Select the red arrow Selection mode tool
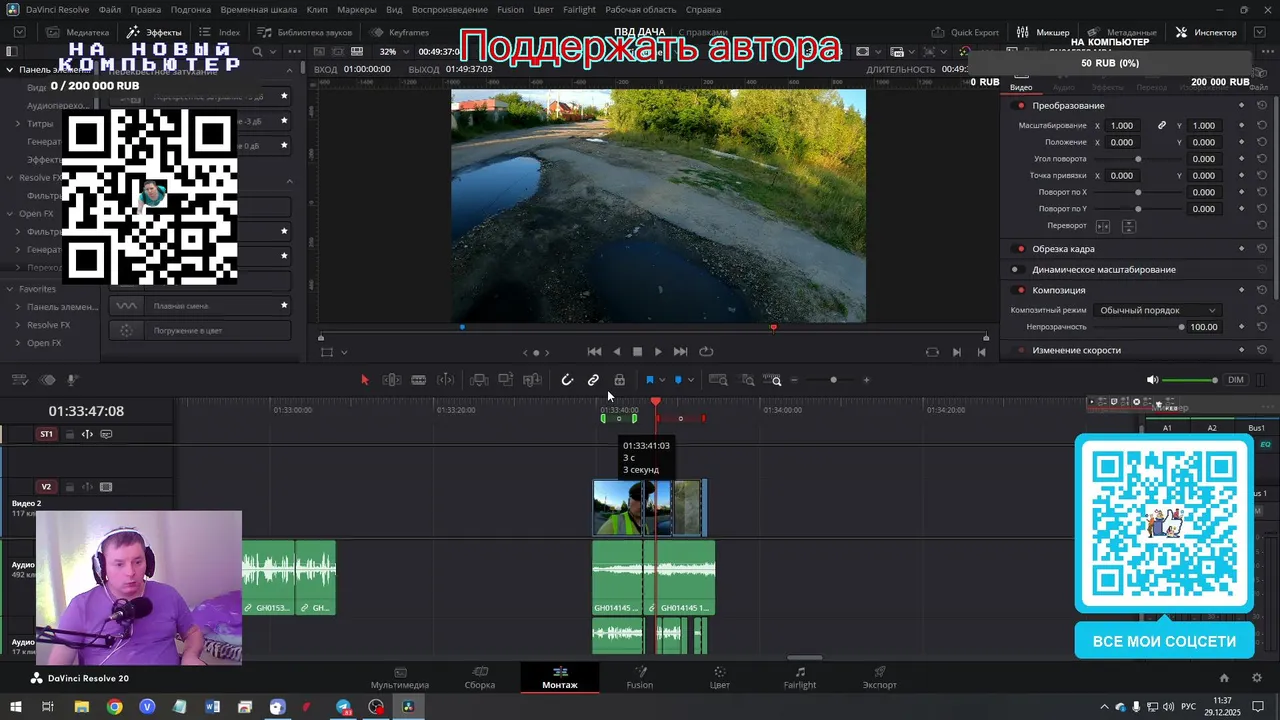1280x720 pixels. 364,380
